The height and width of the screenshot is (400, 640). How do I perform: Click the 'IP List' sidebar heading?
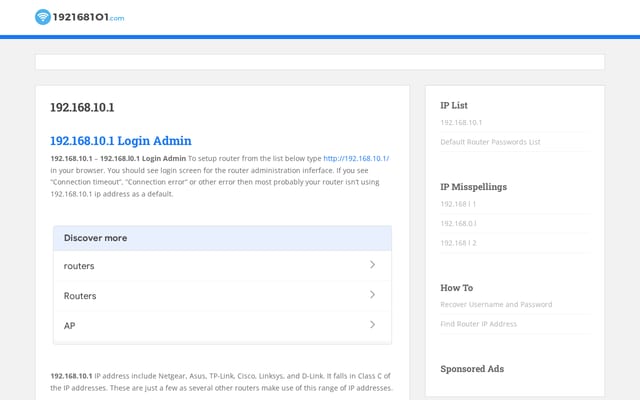click(454, 105)
